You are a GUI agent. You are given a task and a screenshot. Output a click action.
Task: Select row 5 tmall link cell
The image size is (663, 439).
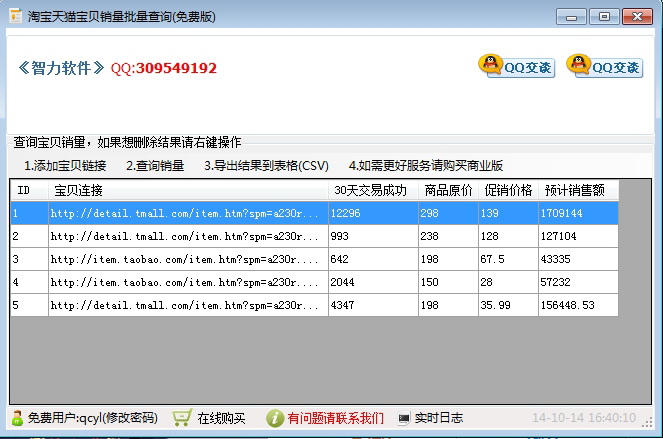tap(188, 305)
